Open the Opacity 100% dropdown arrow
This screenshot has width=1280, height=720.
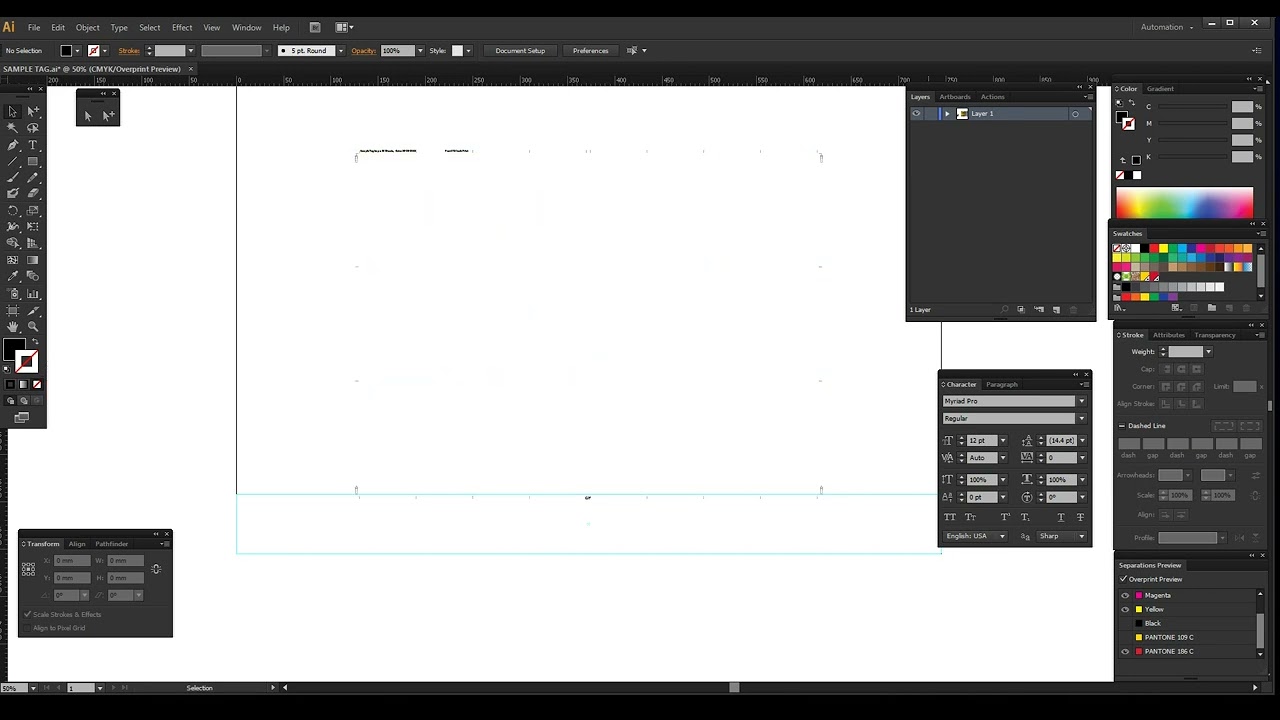pyautogui.click(x=420, y=51)
